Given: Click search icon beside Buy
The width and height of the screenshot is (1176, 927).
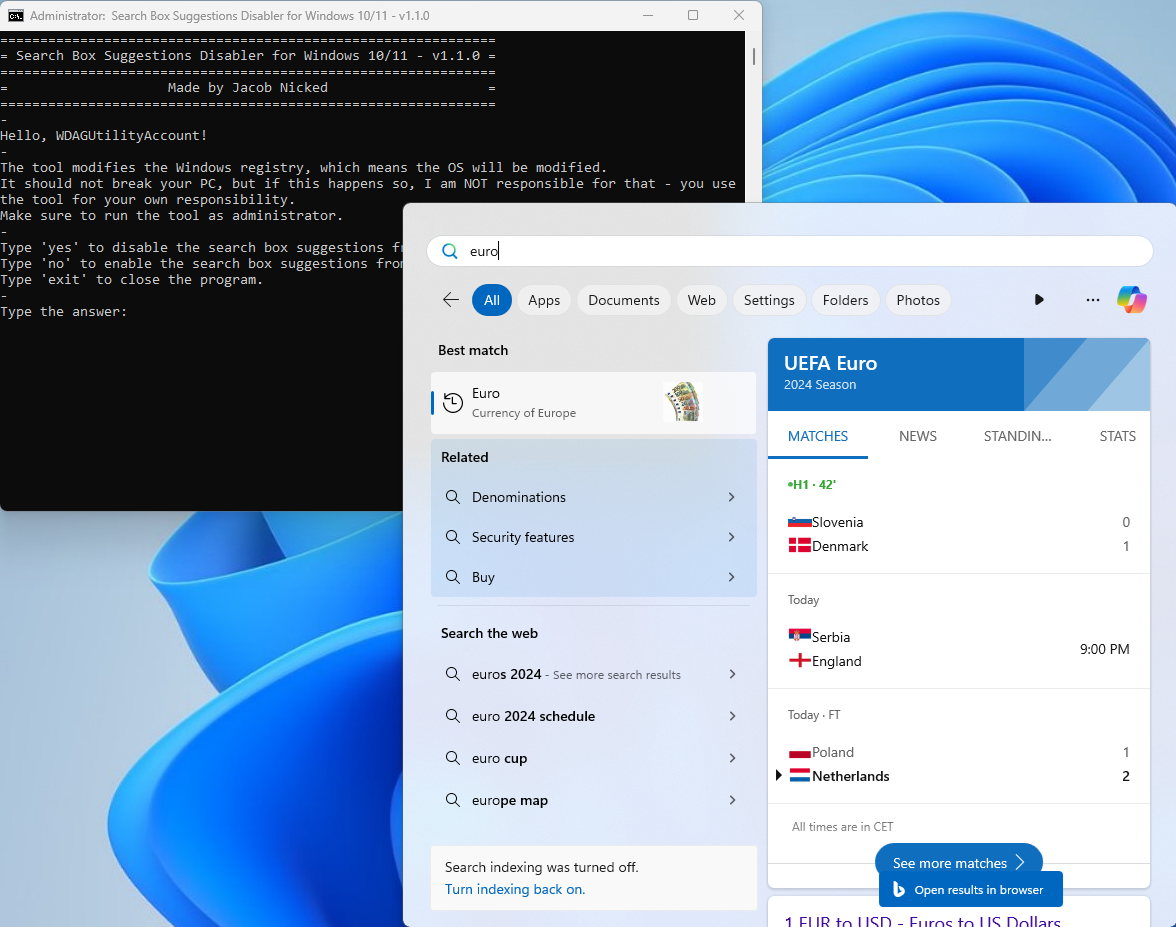Looking at the screenshot, I should coord(452,577).
